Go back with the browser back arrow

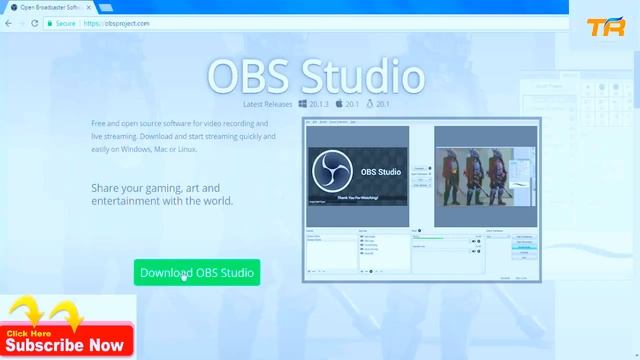pyautogui.click(x=8, y=23)
